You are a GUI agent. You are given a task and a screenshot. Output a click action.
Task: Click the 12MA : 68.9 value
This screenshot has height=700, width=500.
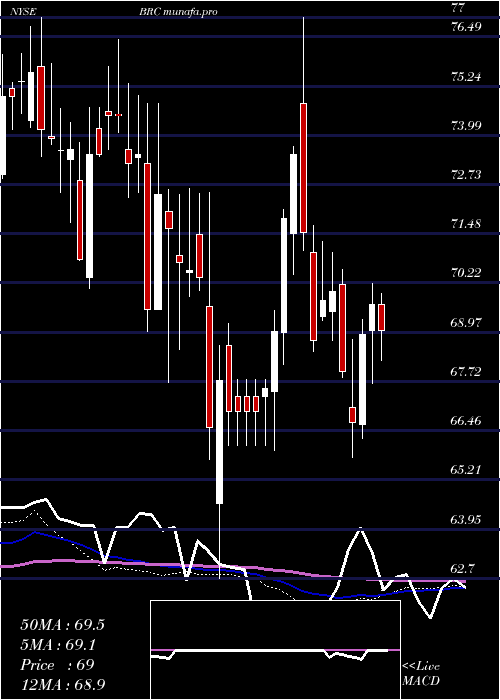click(62, 685)
